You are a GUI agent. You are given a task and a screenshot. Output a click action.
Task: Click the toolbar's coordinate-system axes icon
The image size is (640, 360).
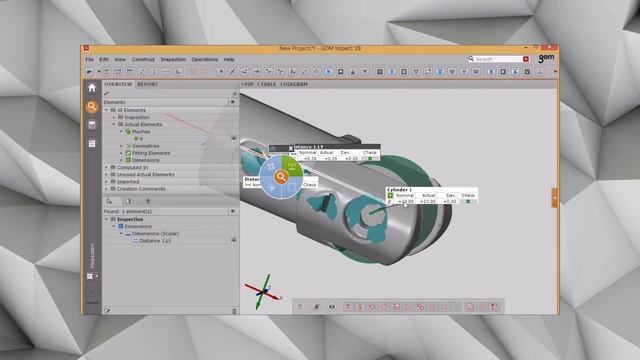[x=540, y=72]
